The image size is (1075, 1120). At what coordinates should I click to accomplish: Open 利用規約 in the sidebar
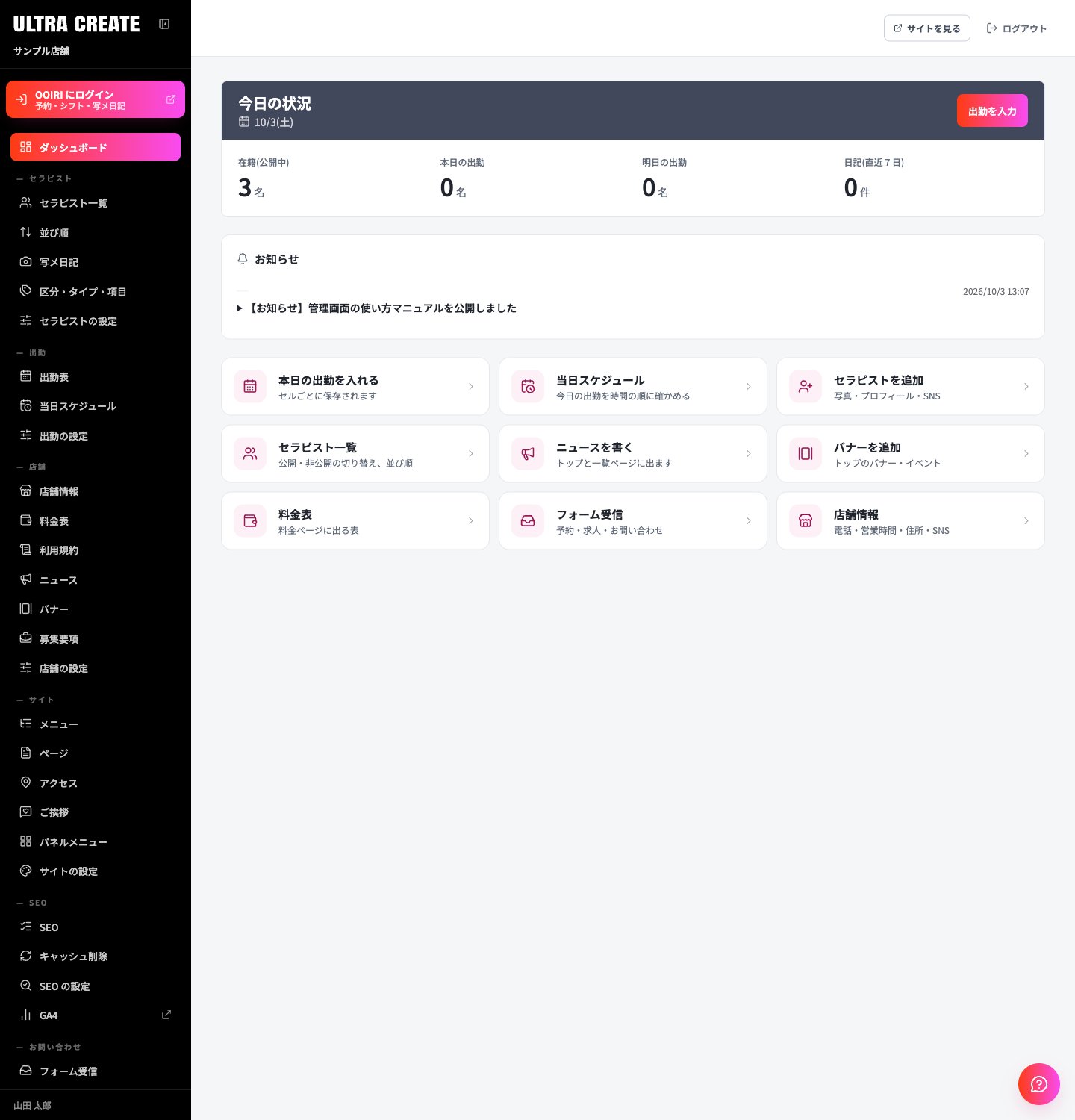coord(96,550)
